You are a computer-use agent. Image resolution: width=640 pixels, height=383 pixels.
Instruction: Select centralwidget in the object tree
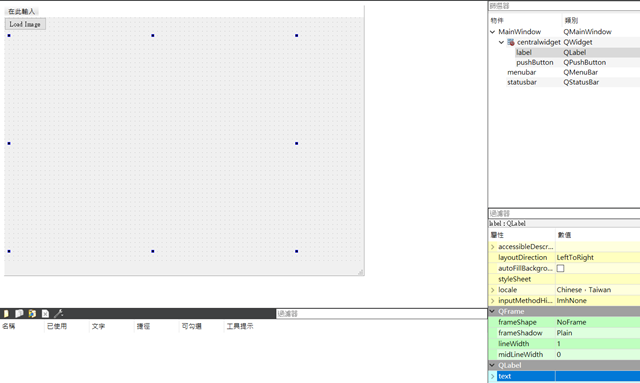click(539, 42)
